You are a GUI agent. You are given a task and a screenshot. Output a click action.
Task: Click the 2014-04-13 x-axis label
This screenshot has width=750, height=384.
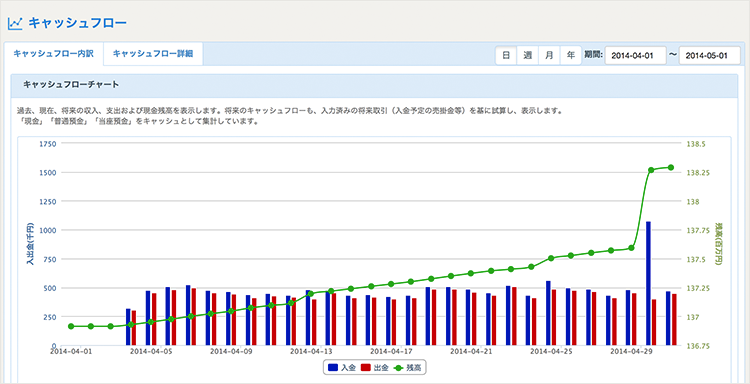(x=311, y=351)
